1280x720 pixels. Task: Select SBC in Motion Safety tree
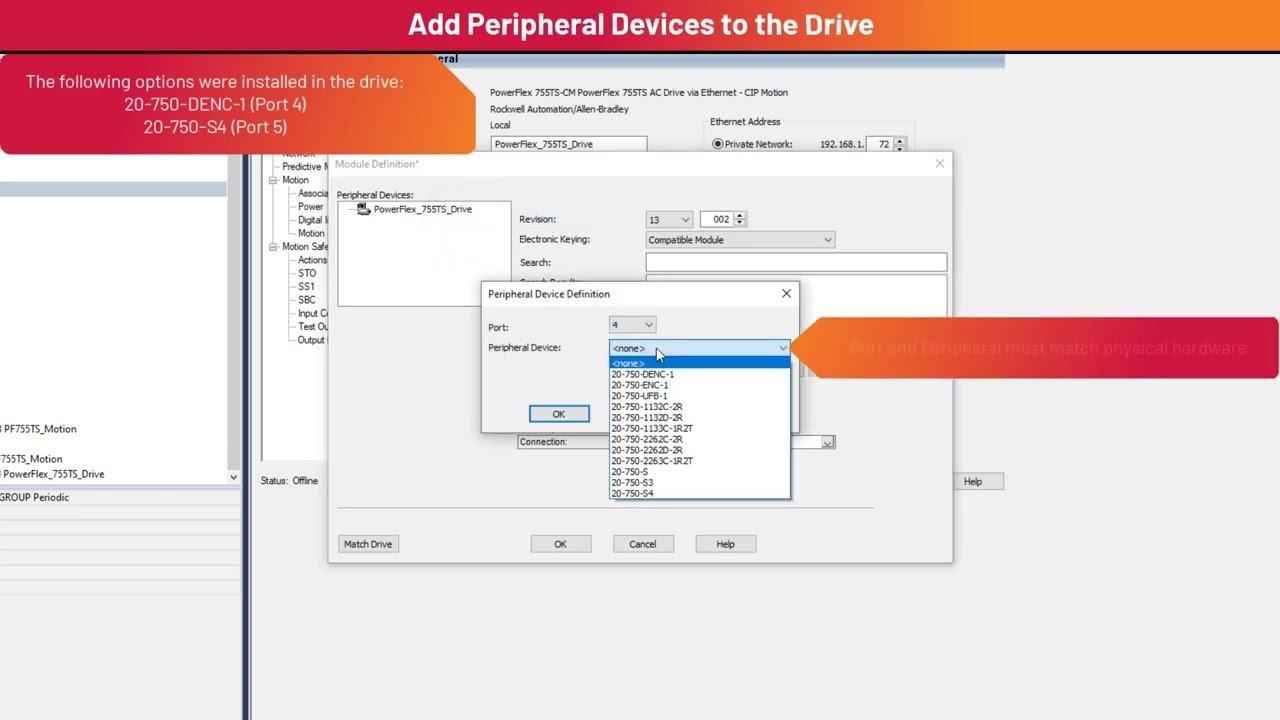(307, 300)
